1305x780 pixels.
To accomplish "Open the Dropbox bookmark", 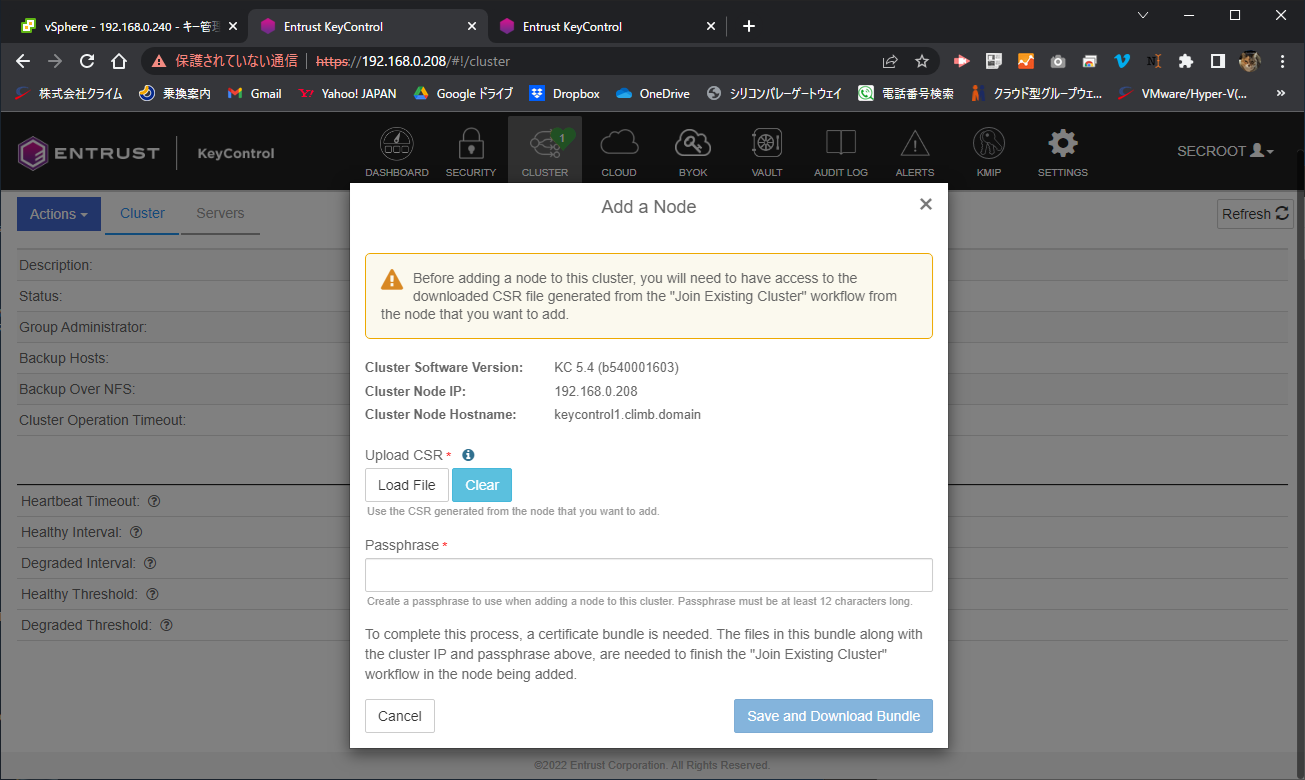I will [x=565, y=93].
